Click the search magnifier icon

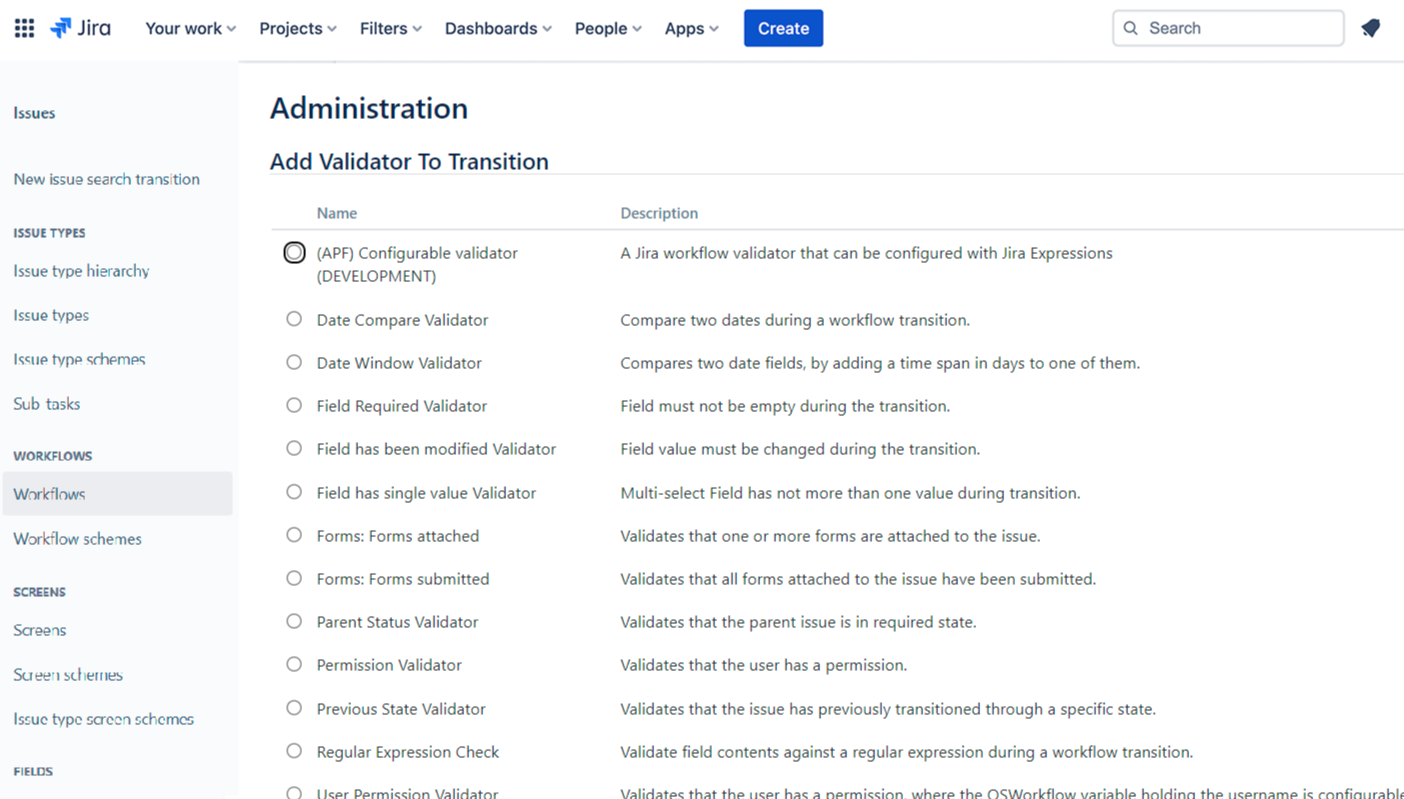point(1131,28)
